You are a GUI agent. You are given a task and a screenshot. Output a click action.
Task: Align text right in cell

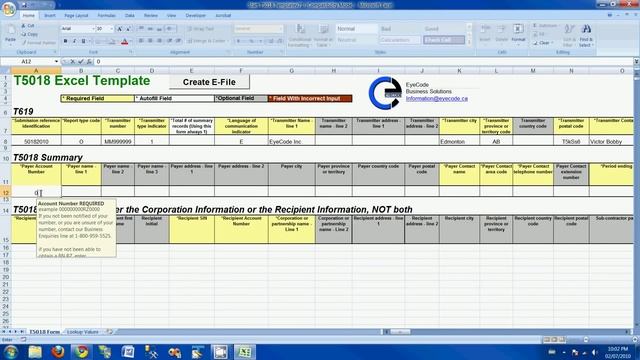pos(160,41)
